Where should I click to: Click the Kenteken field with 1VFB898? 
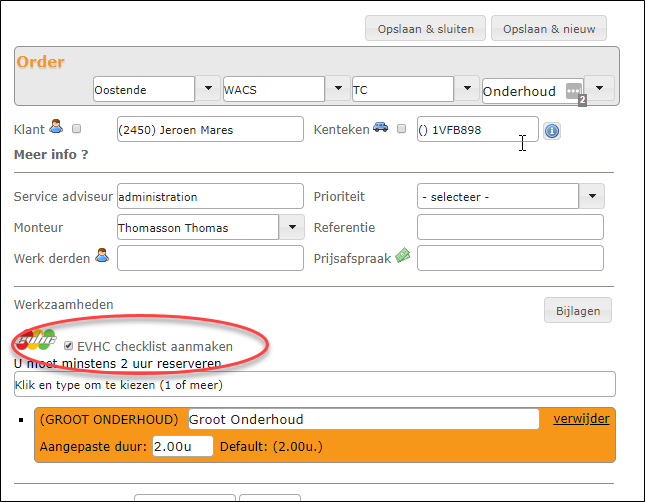pos(478,129)
